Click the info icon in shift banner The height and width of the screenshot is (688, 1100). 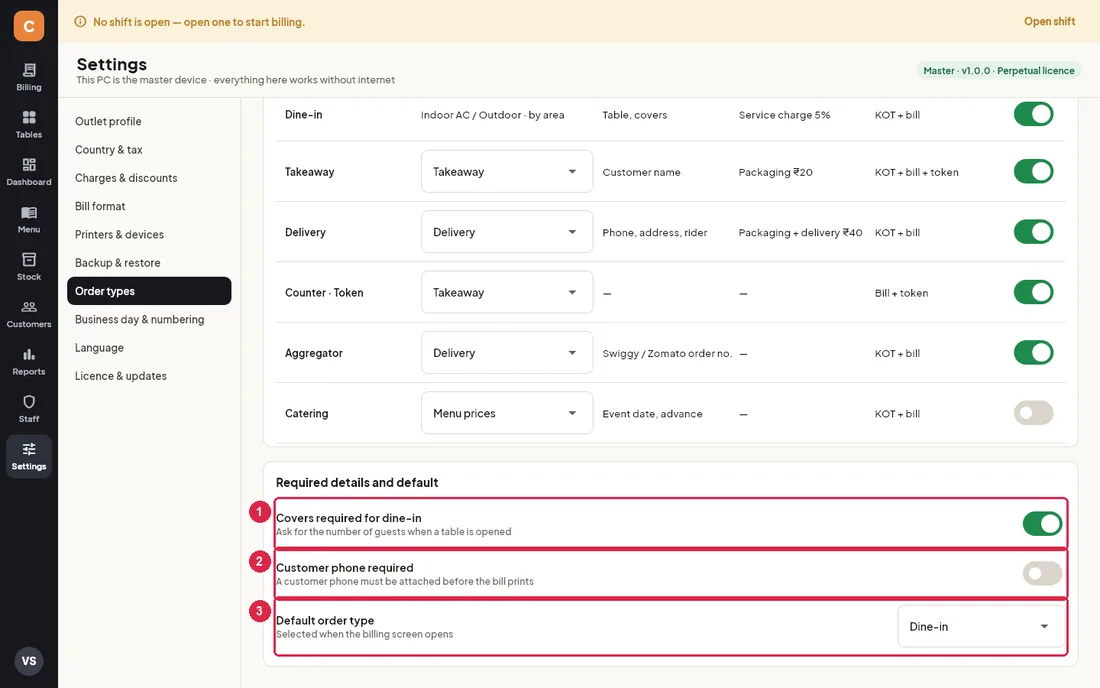point(80,22)
